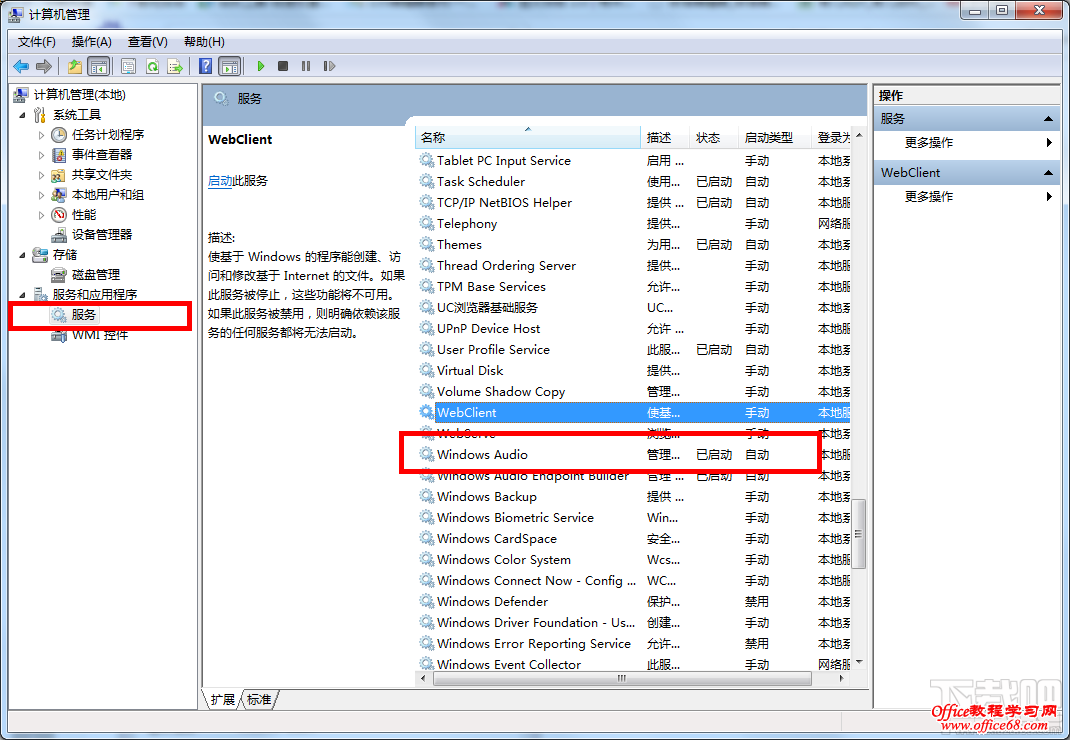The image size is (1070, 740).
Task: Expand the 本地用户和组 tree node
Action: 42,195
